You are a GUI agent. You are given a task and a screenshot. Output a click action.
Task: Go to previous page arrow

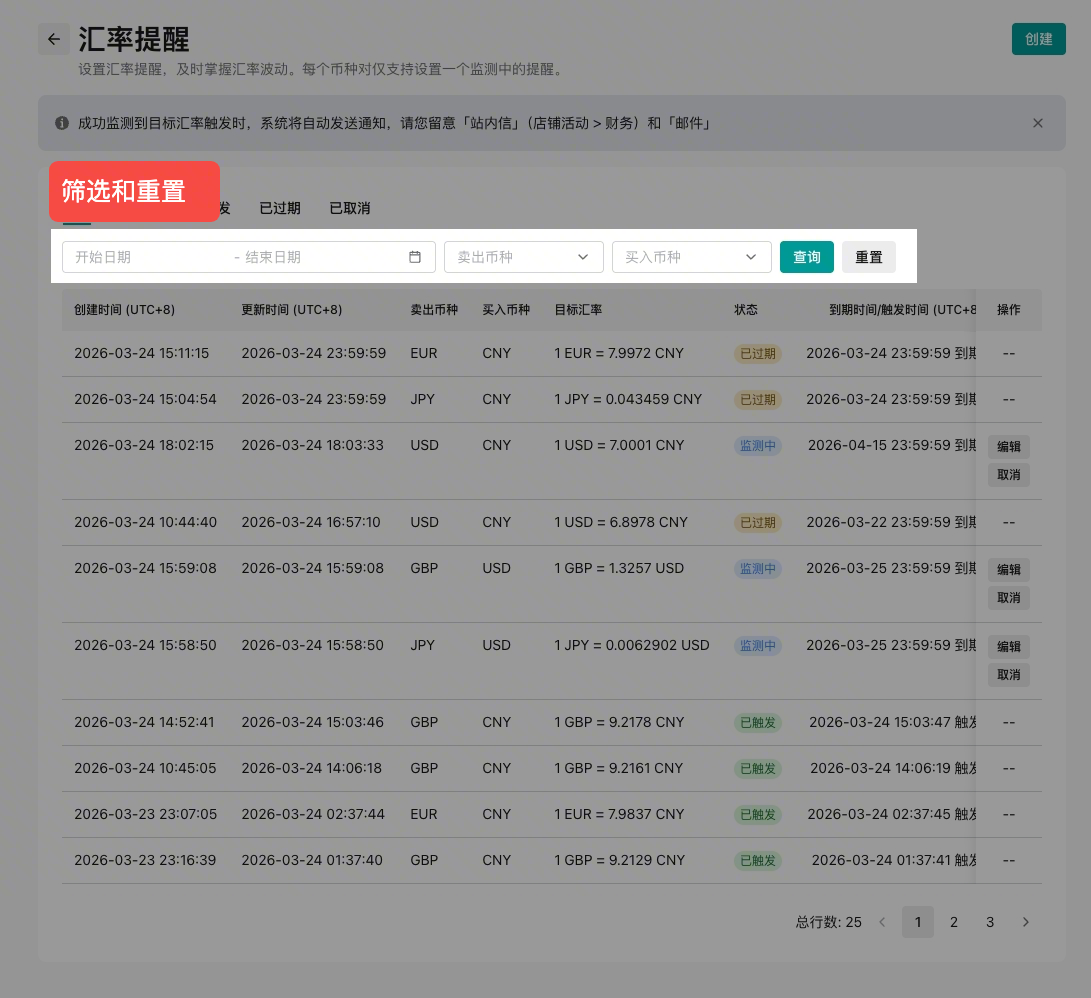pos(882,922)
